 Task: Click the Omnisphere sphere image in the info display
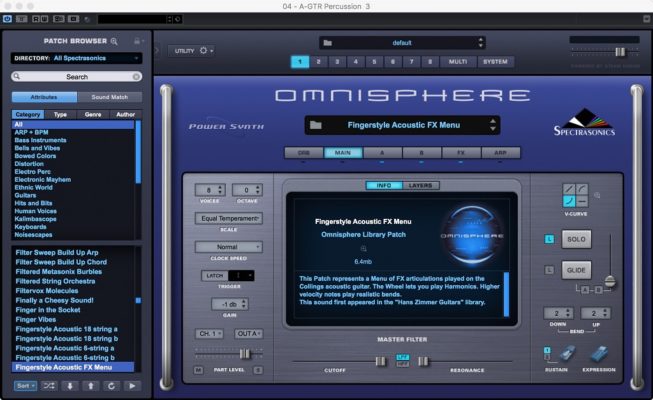coord(472,235)
